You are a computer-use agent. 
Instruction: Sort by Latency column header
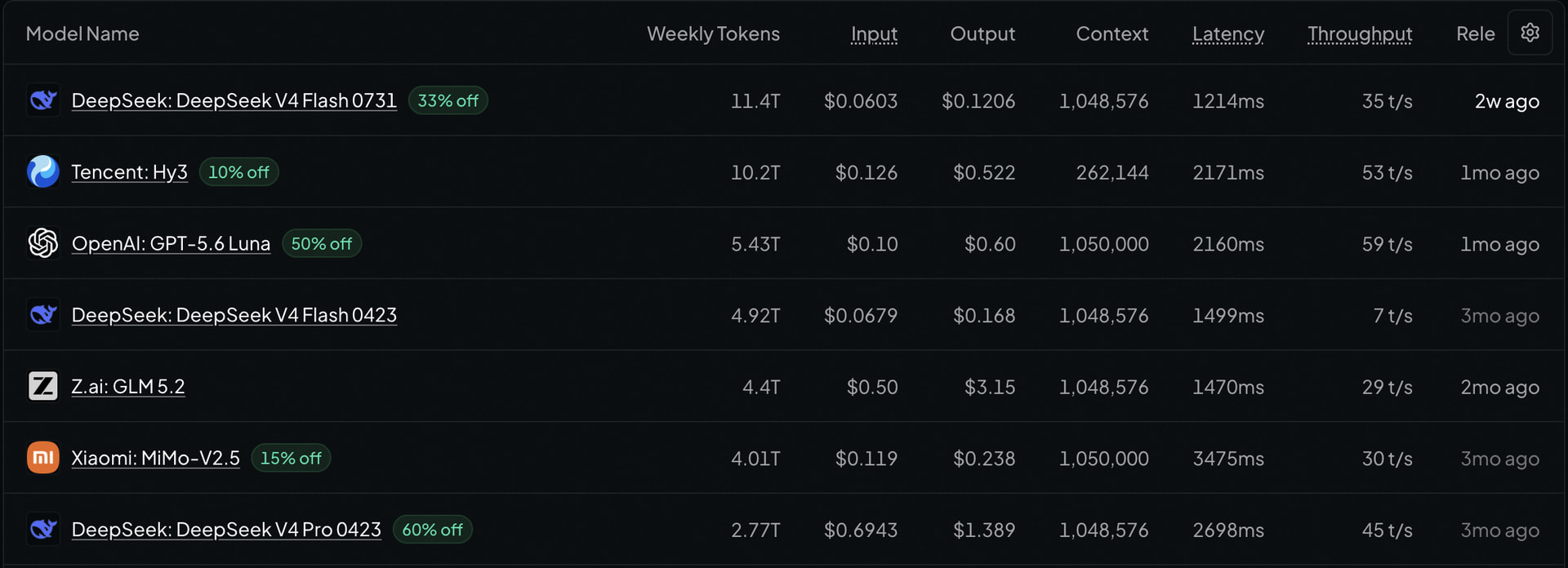click(1227, 33)
